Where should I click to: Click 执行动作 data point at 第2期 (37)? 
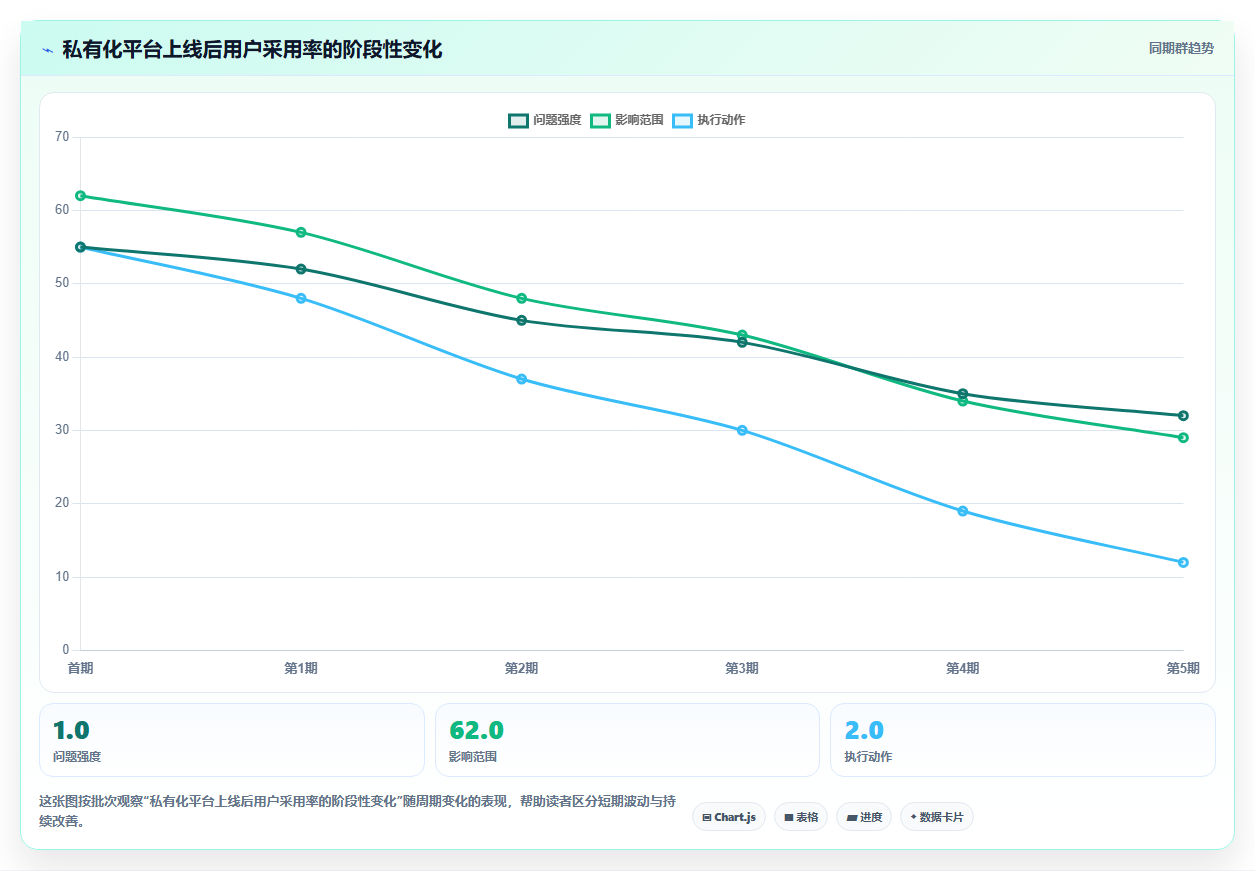[x=521, y=379]
